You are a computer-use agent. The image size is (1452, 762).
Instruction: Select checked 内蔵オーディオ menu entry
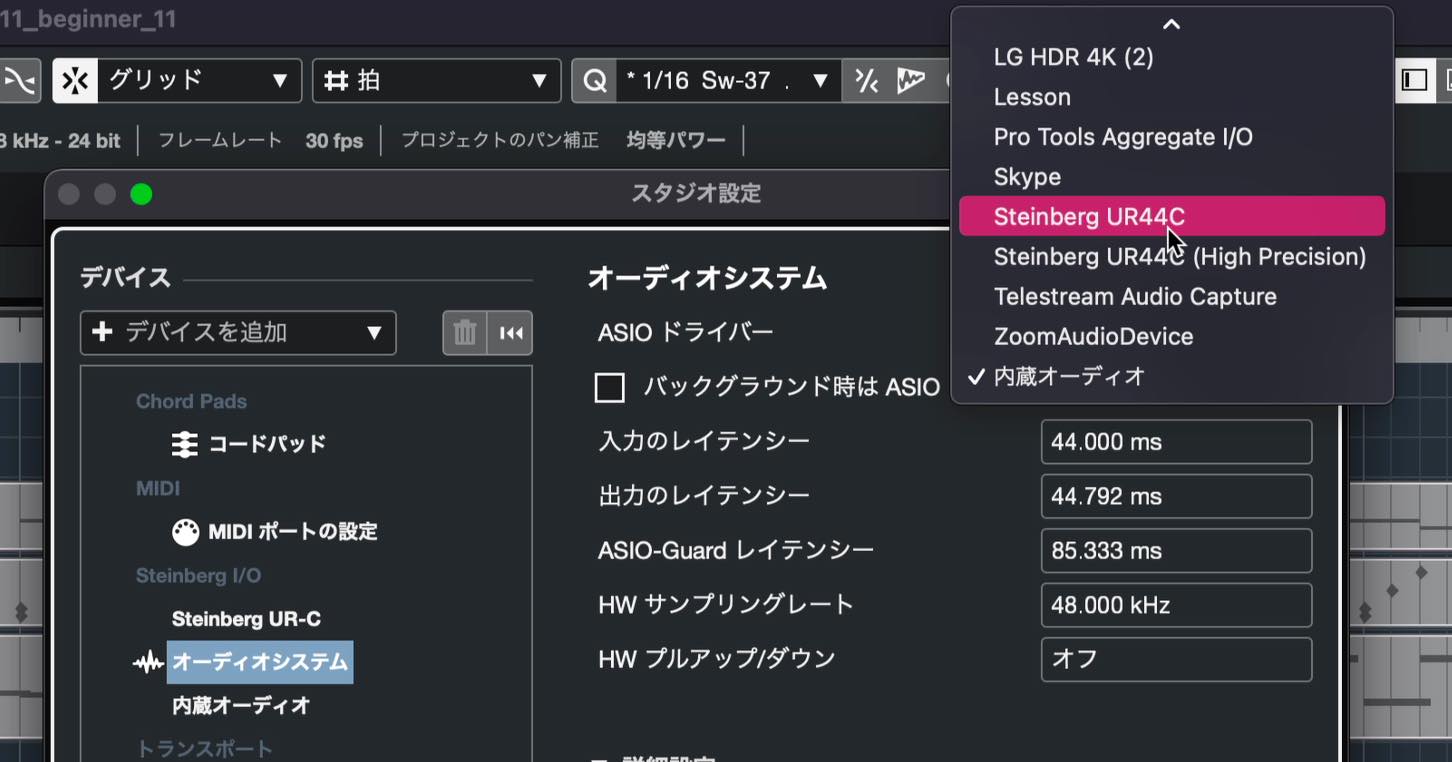(x=1172, y=376)
